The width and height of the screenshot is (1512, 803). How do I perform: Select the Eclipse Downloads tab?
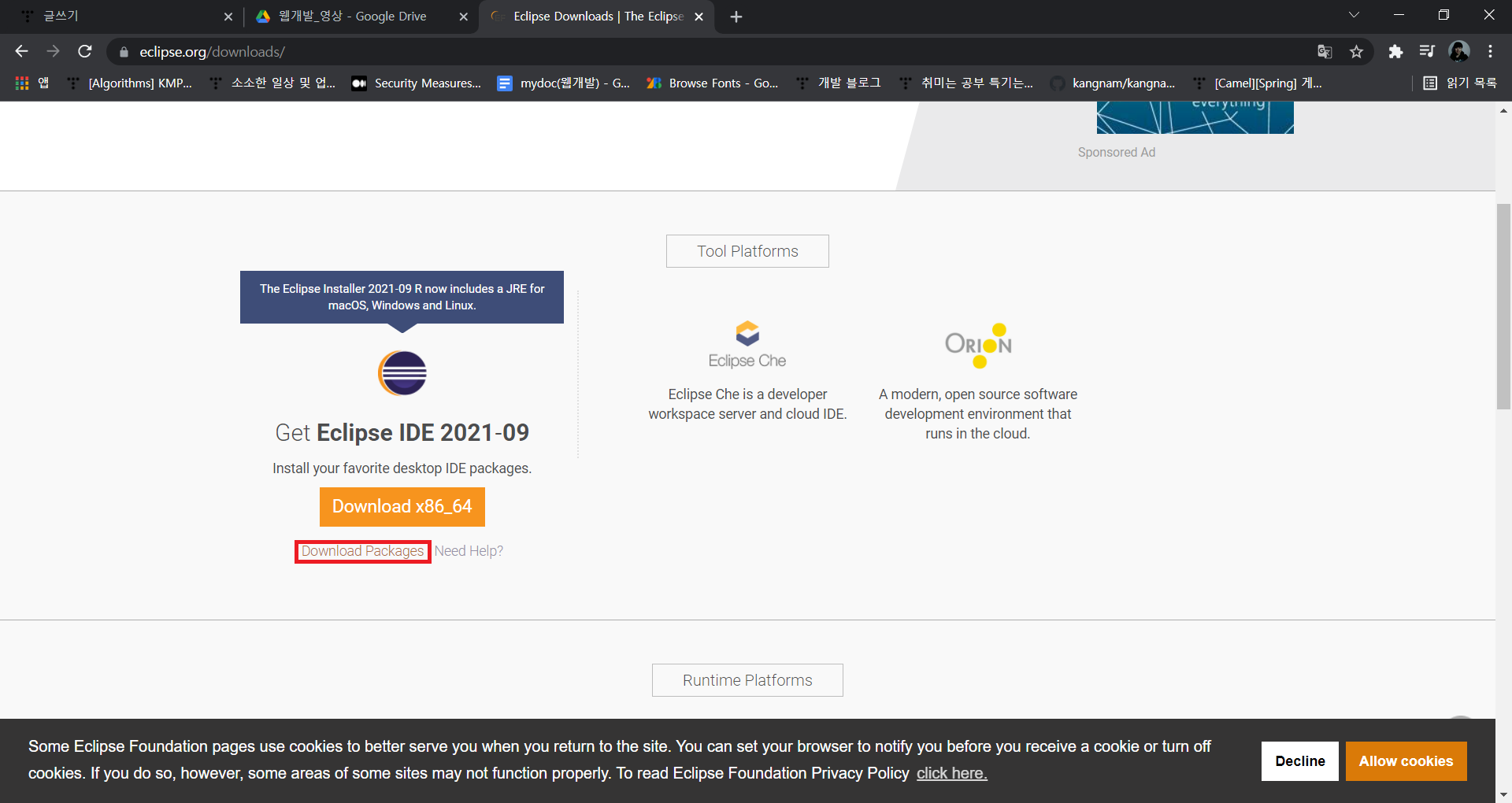pyautogui.click(x=596, y=17)
